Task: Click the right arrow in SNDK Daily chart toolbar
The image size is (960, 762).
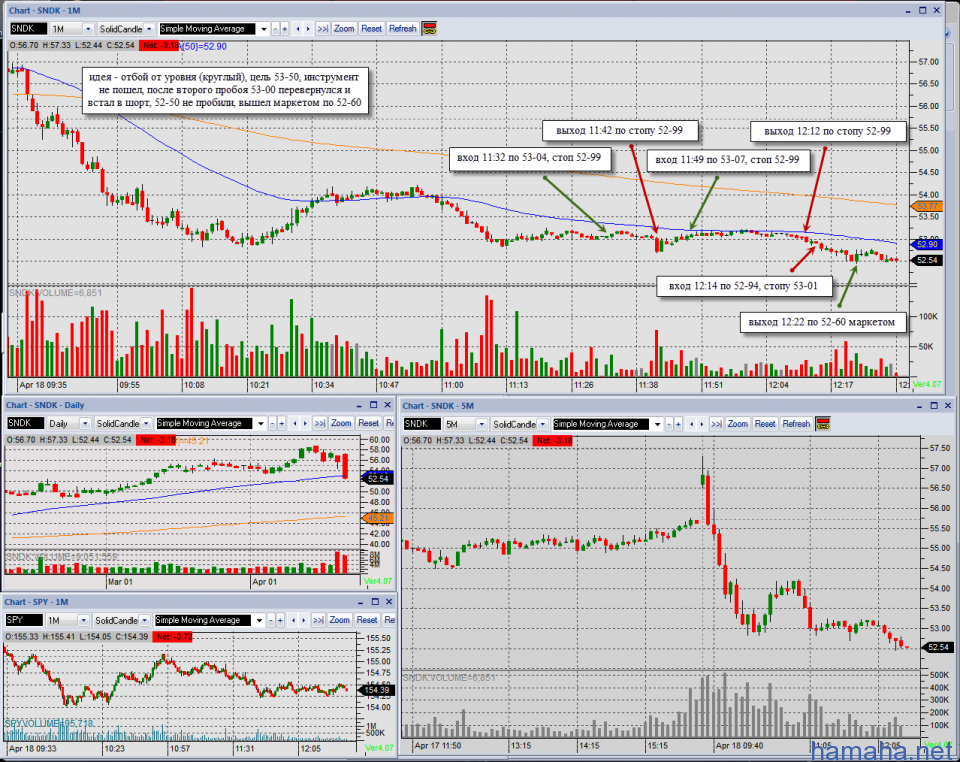Action: pos(305,424)
